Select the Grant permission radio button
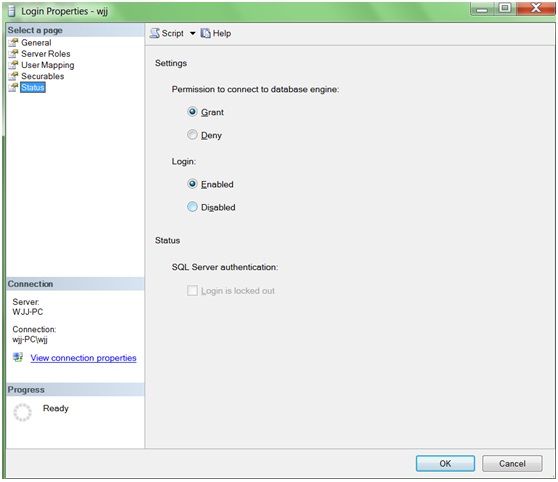Viewport: 558px width, 482px height. click(x=192, y=112)
